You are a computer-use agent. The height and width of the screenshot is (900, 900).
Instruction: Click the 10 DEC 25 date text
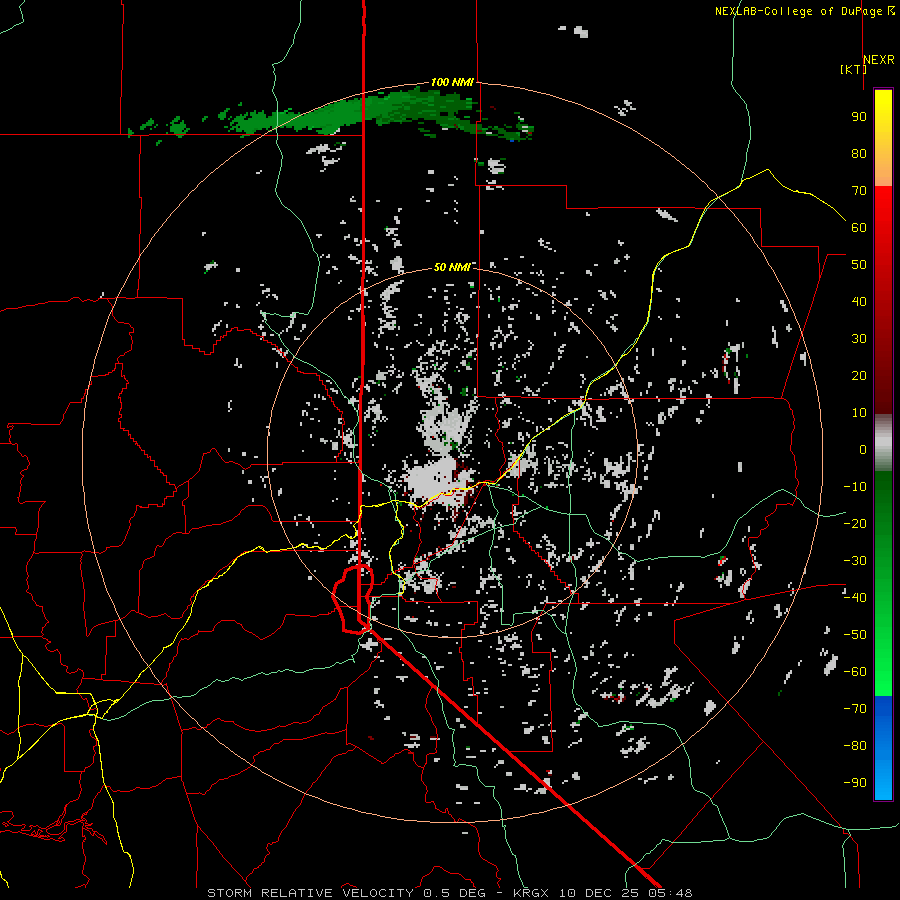(598, 893)
